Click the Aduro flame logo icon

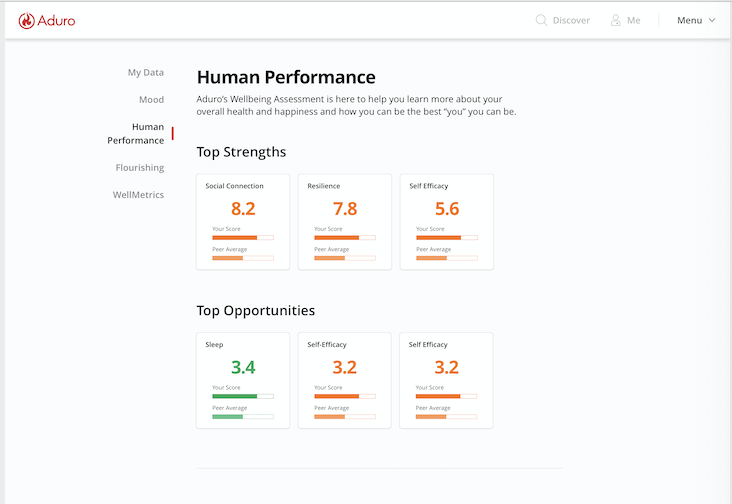[x=26, y=20]
